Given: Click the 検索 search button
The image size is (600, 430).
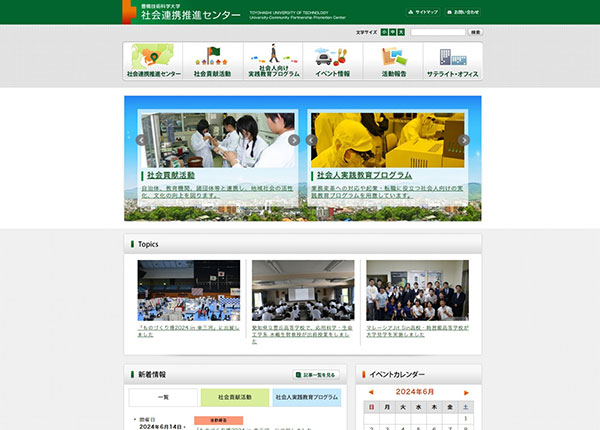Looking at the screenshot, I should point(475,32).
